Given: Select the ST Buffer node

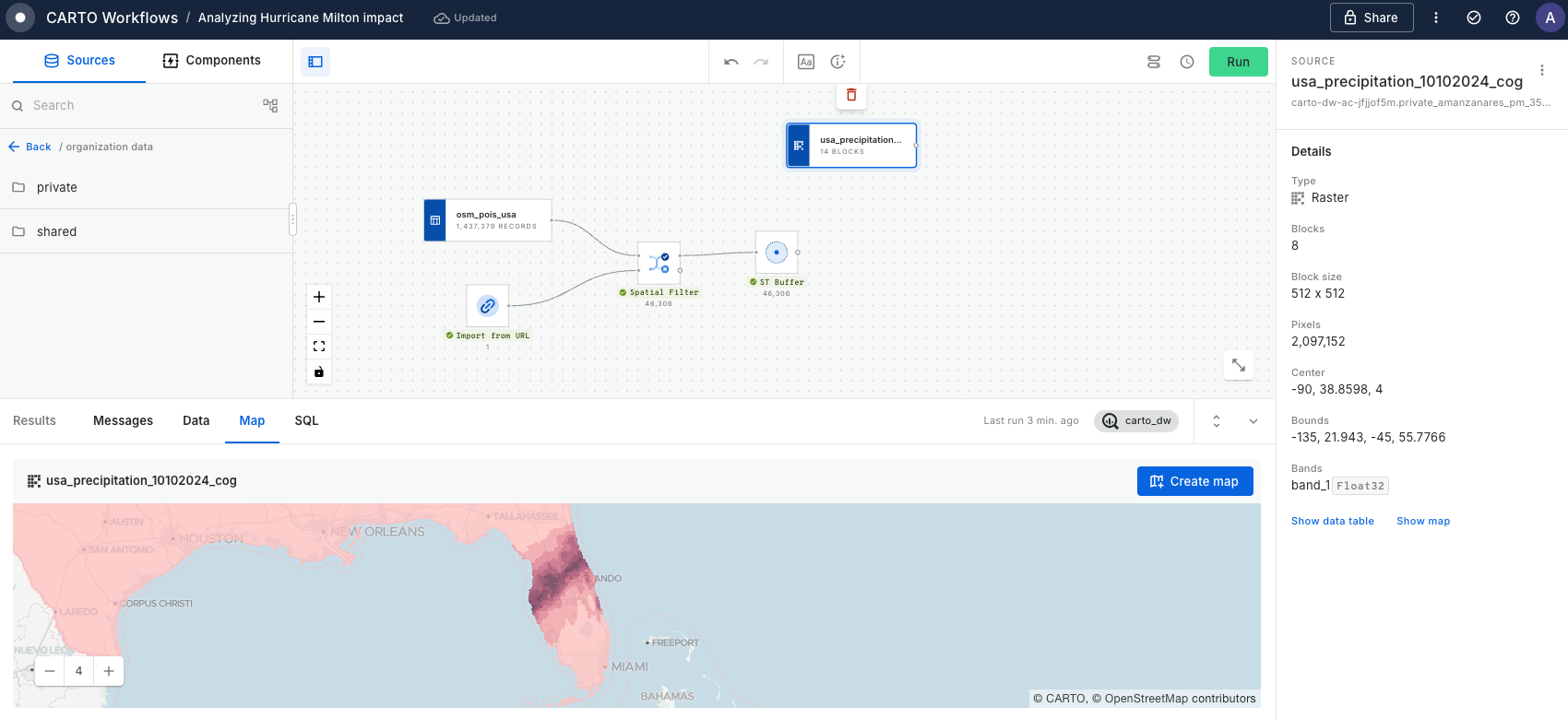Looking at the screenshot, I should coord(777,253).
